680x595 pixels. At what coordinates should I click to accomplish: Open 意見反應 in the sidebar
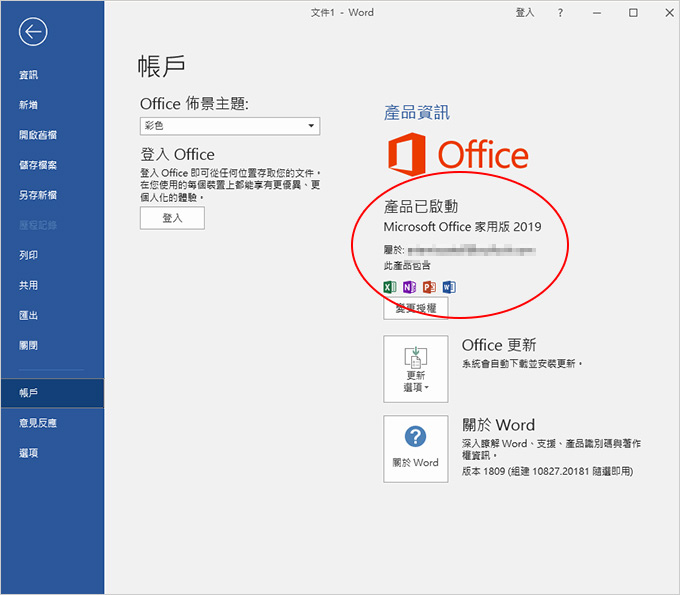point(38,423)
